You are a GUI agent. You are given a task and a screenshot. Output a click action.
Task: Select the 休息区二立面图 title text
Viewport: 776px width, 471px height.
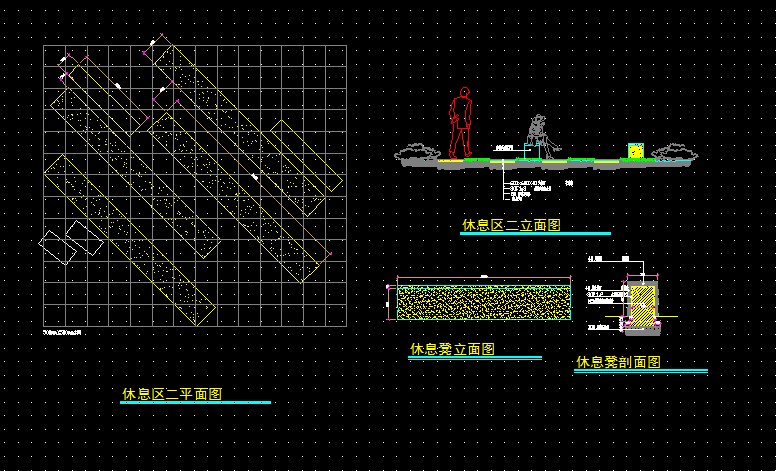(x=511, y=225)
